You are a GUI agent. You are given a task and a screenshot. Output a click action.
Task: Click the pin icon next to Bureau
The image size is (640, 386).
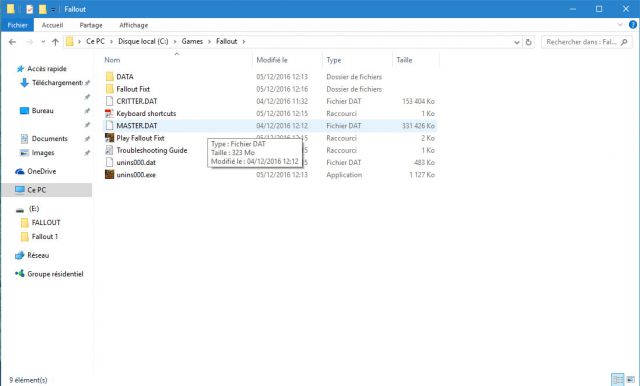87,111
